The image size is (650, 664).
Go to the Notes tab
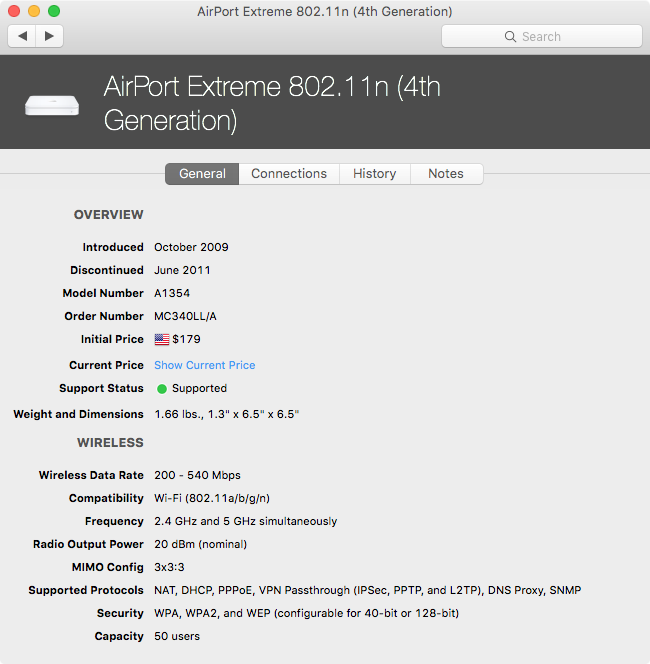(446, 173)
